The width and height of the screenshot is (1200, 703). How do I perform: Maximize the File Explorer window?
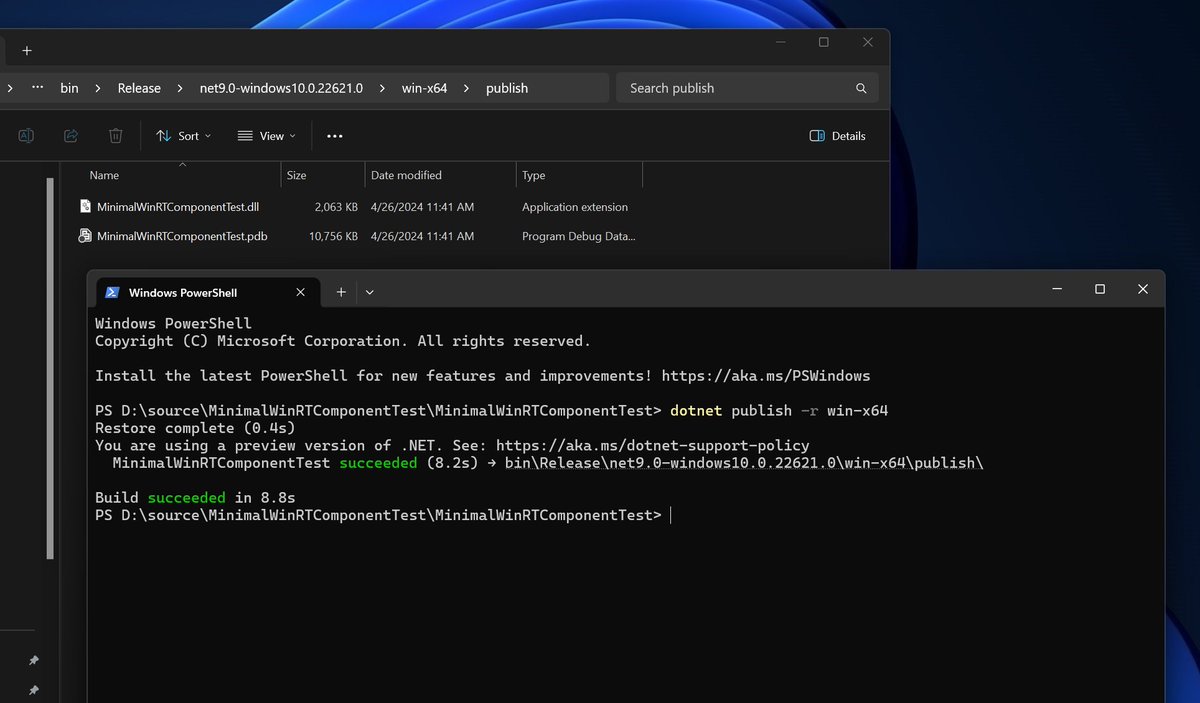point(824,42)
